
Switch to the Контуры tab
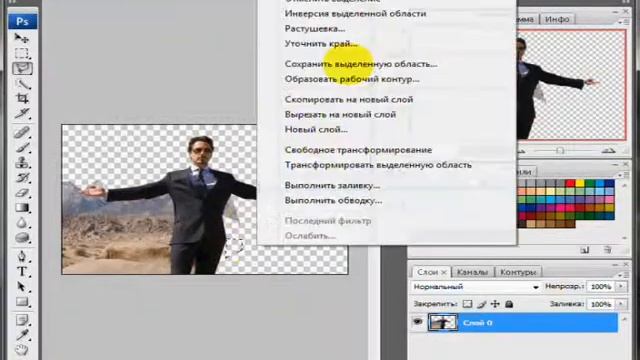pyautogui.click(x=518, y=272)
